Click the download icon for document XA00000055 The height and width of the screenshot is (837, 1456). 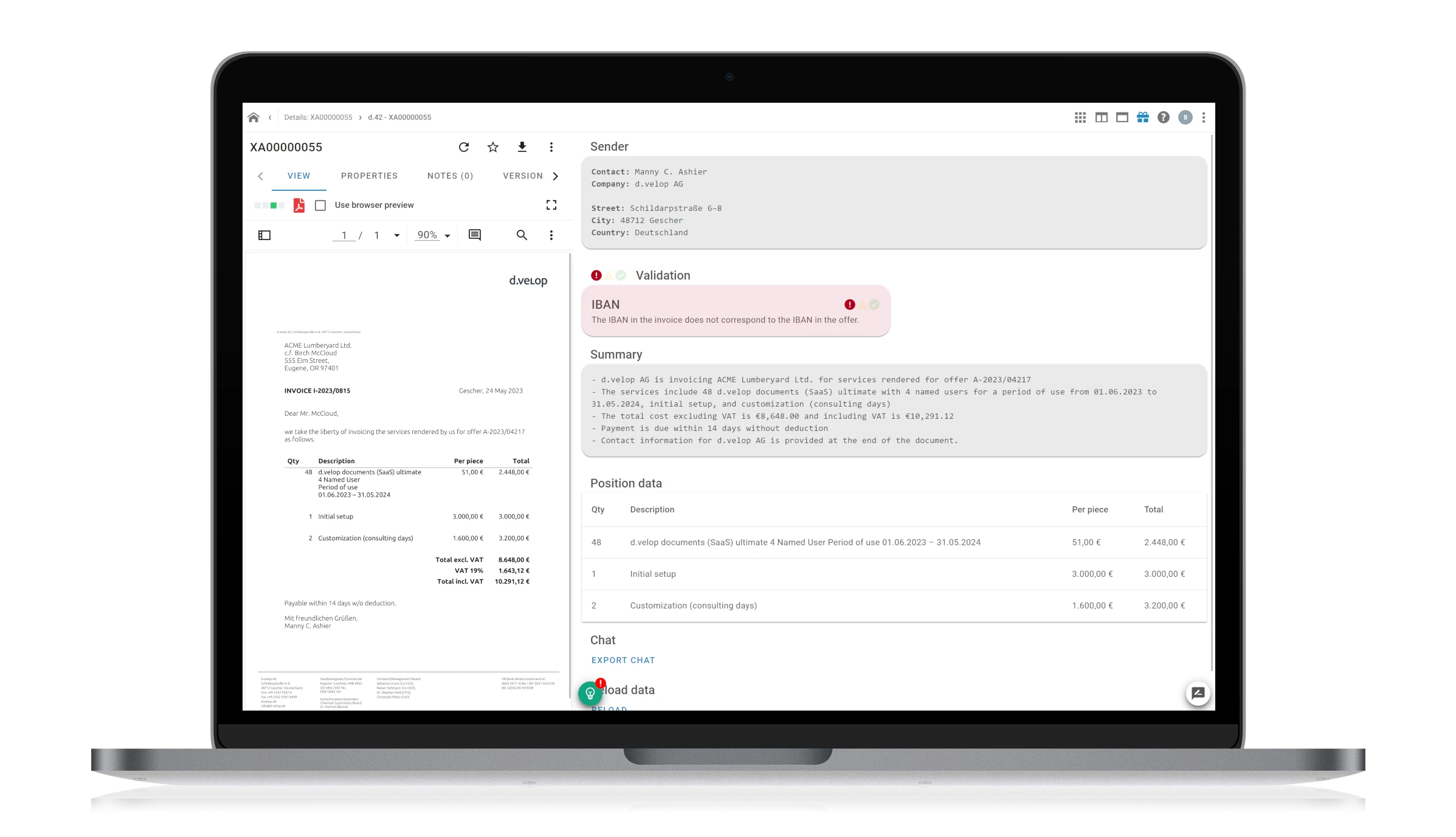pos(521,147)
